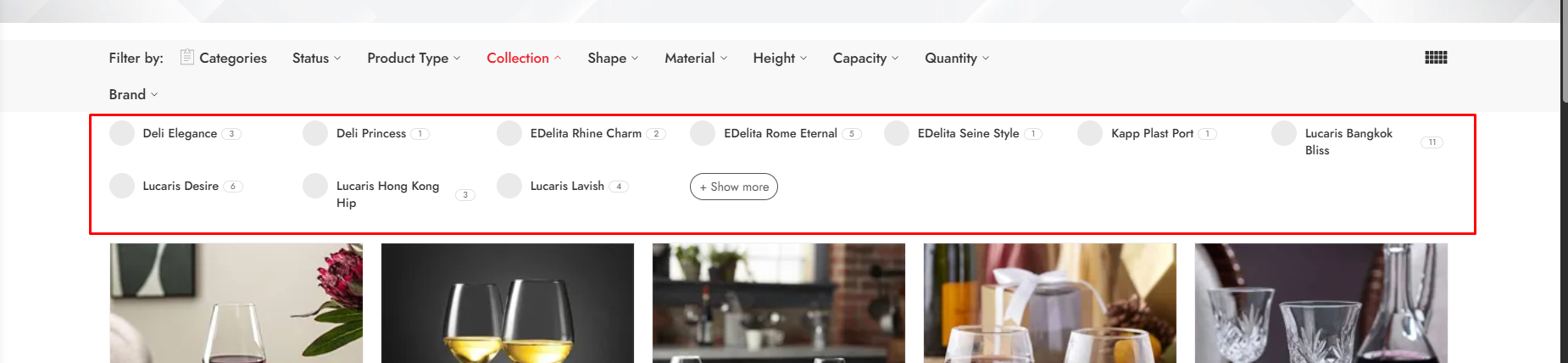Select the Lucaris Bangkok Bliss collection

coord(1284,133)
